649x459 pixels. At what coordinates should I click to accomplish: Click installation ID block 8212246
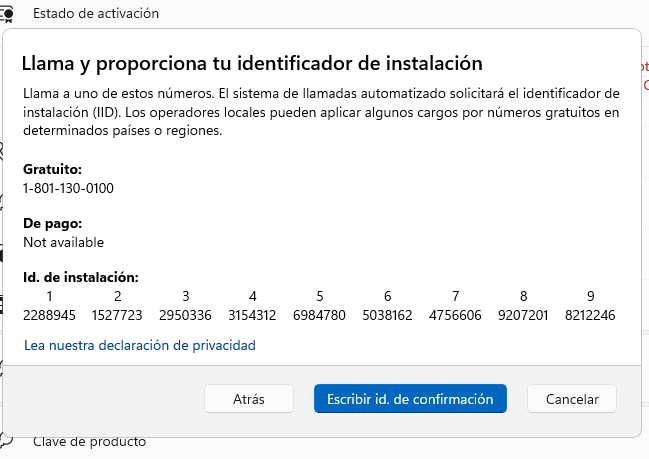(590, 315)
